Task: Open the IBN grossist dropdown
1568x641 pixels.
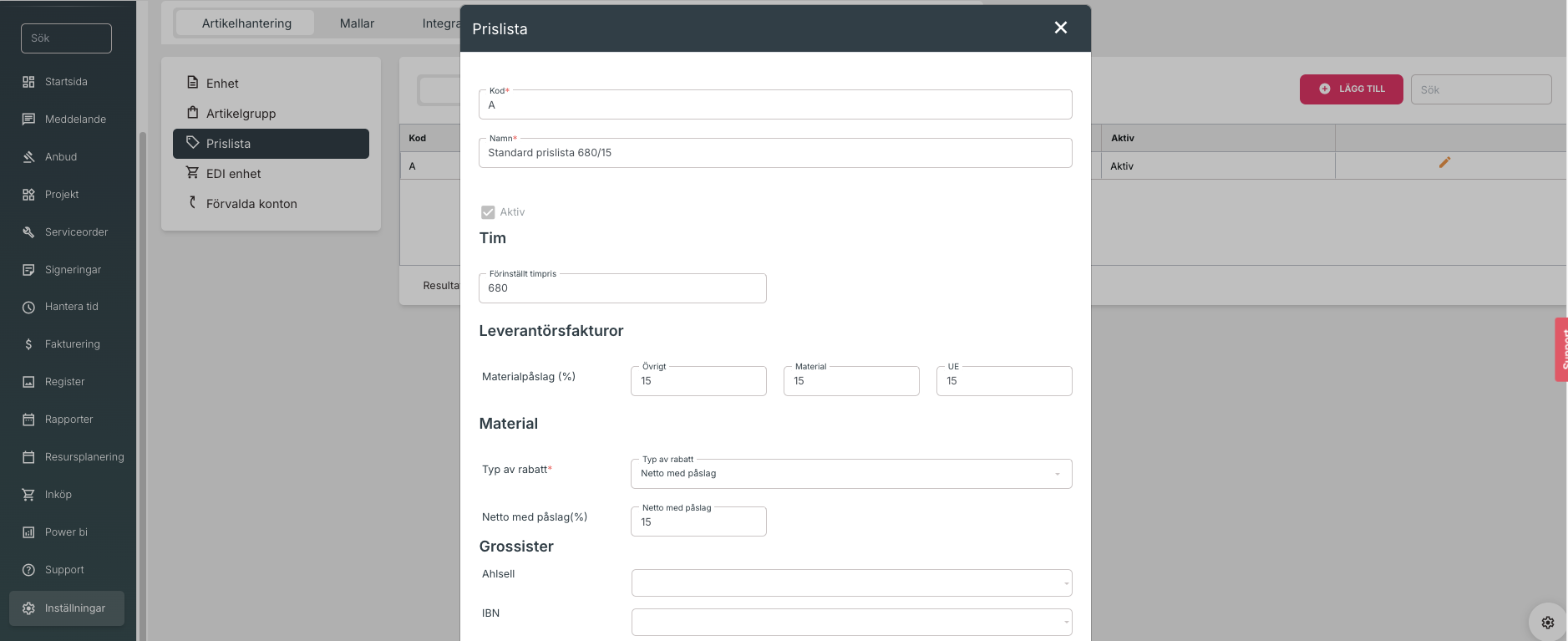Action: (851, 623)
